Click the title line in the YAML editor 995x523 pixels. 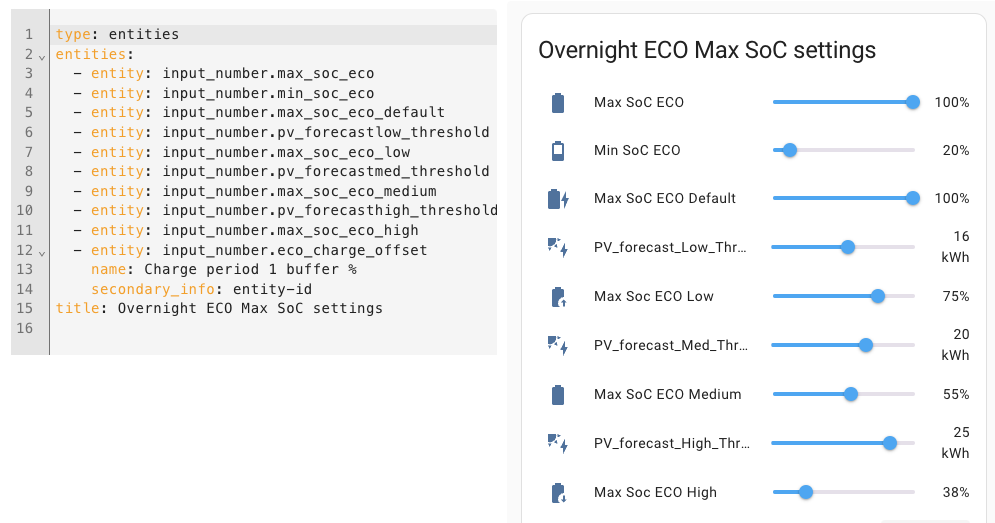point(220,308)
